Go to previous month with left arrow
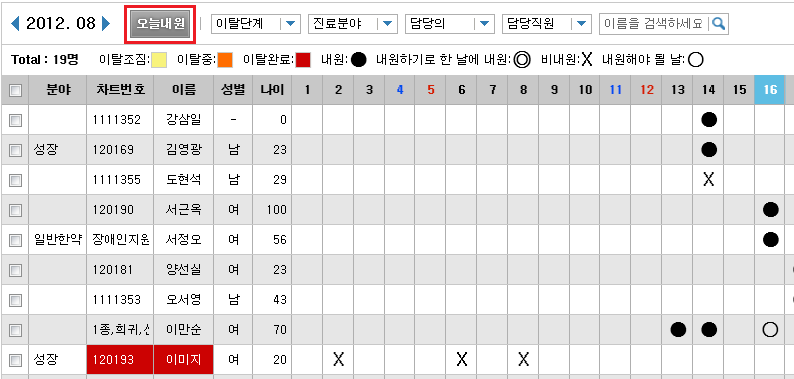Viewport: 794px width, 379px height. coord(16,23)
